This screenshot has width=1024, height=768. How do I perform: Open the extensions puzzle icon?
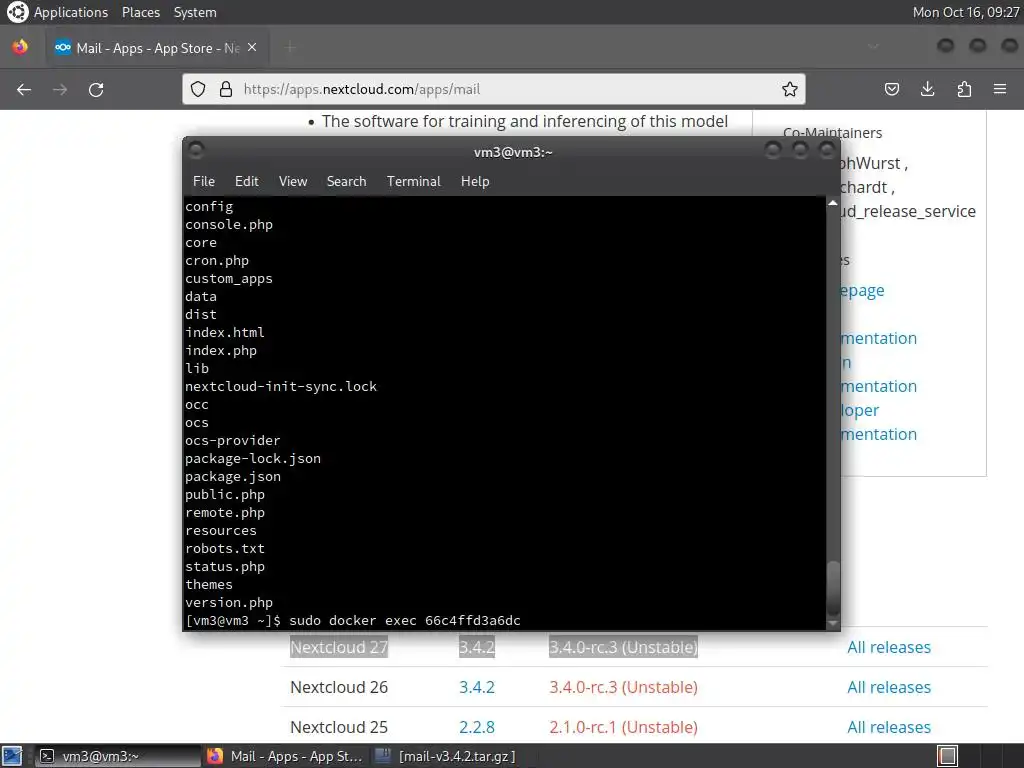coord(964,89)
